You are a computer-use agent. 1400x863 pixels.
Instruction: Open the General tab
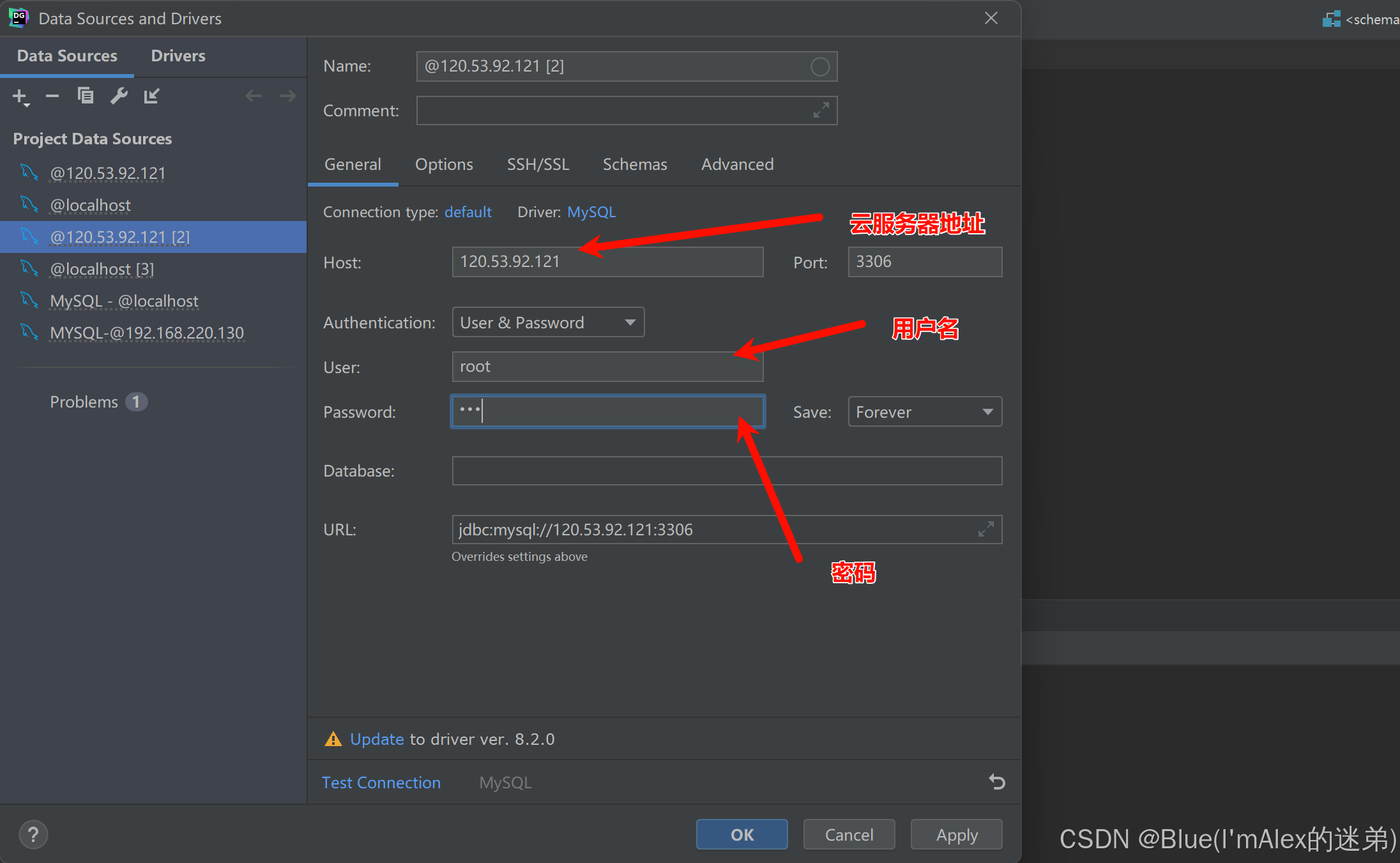pyautogui.click(x=353, y=165)
